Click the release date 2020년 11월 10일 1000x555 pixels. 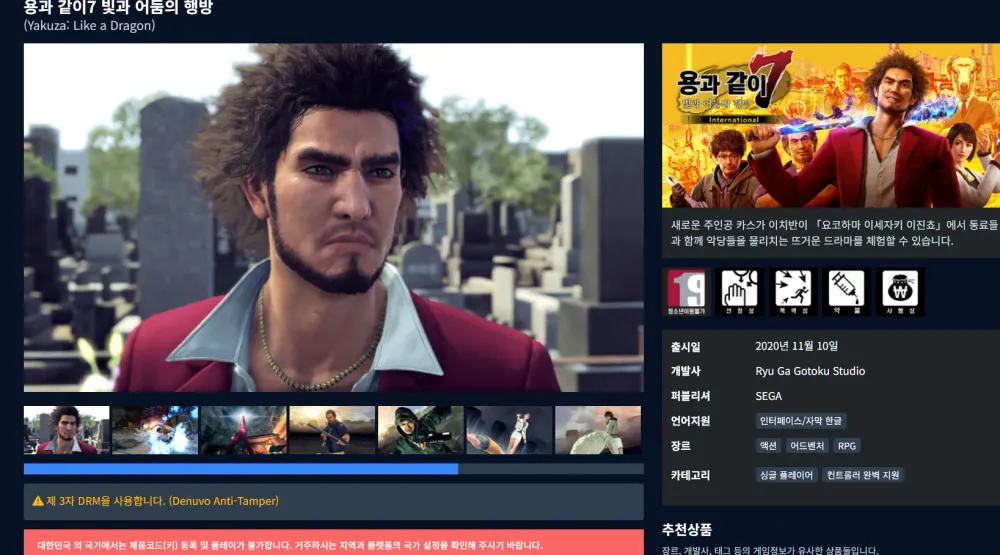point(797,346)
